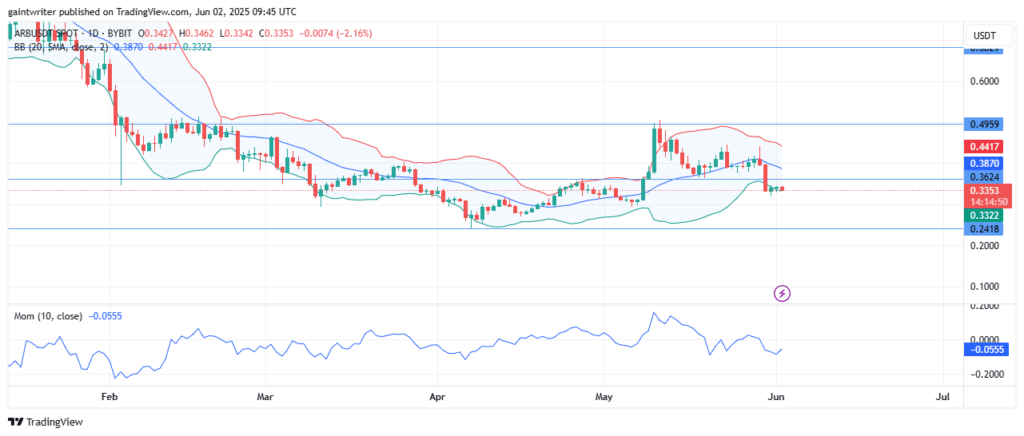Click the Apr date label on time axis

click(436, 396)
